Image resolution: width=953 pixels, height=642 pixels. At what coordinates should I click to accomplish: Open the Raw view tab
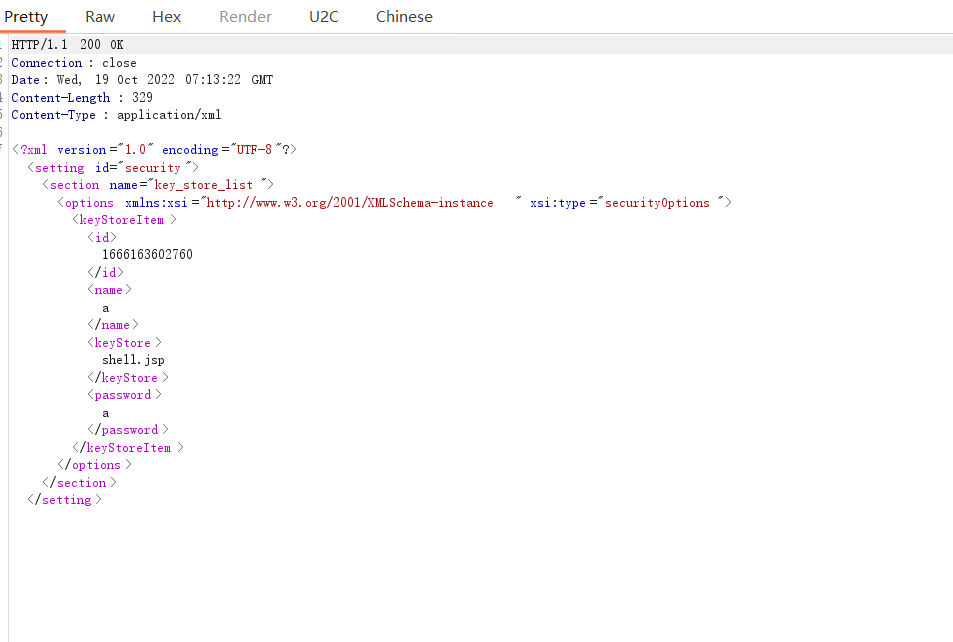pos(100,16)
